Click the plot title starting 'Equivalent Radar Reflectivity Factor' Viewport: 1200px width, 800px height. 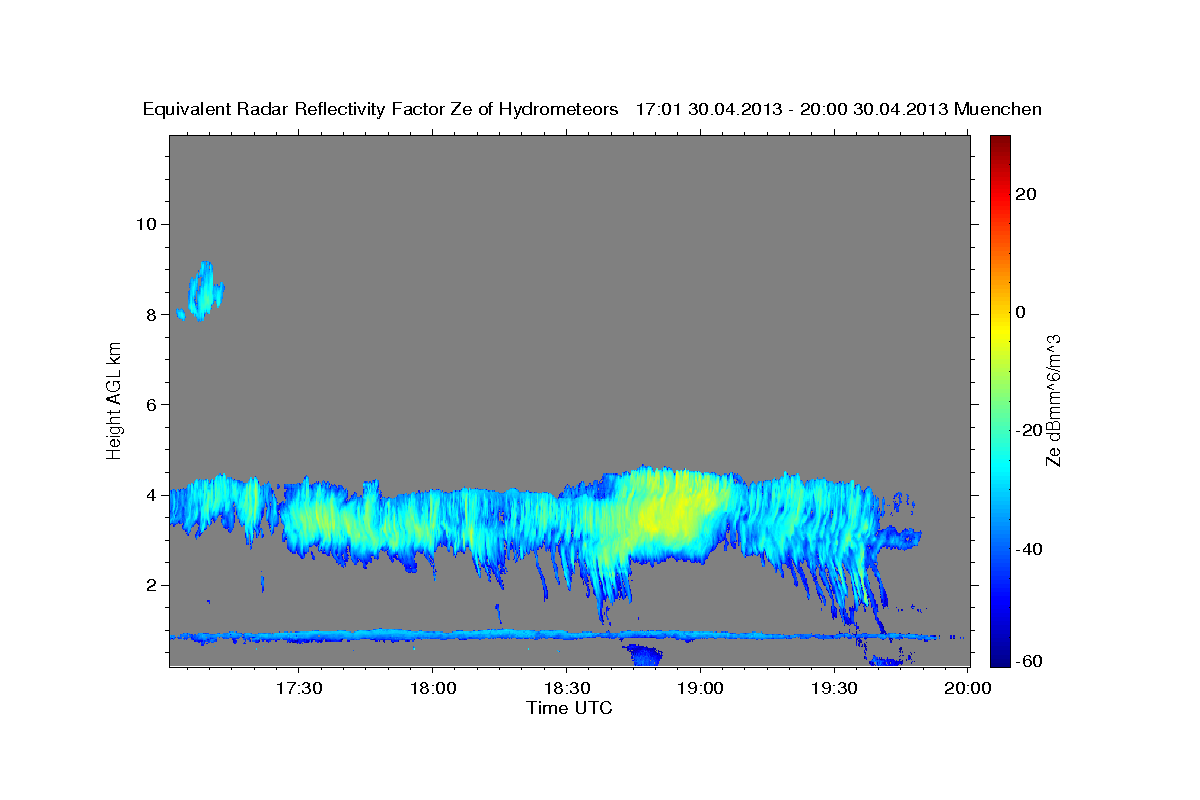592,109
